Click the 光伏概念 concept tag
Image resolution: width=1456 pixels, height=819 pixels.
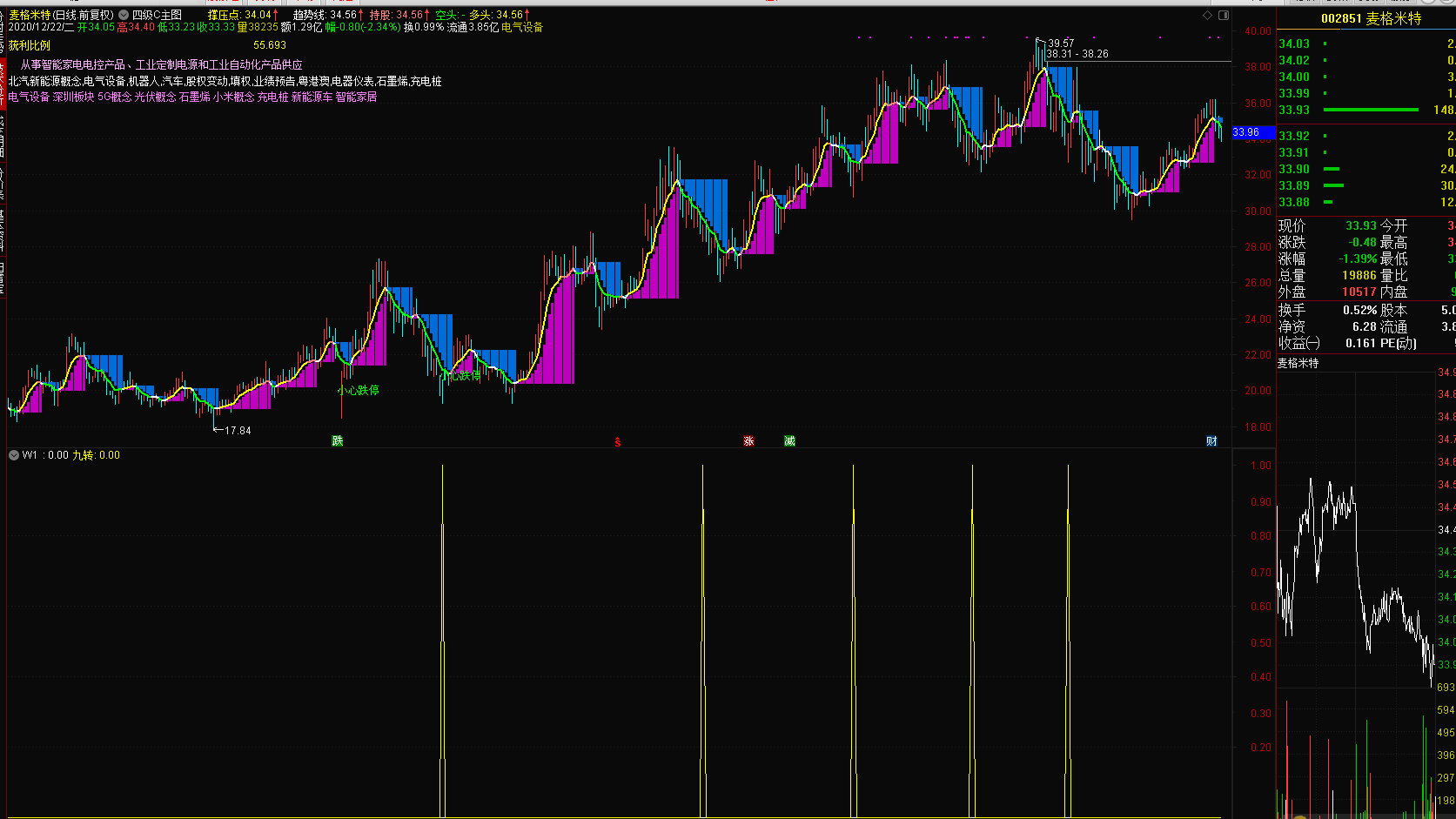(155, 97)
